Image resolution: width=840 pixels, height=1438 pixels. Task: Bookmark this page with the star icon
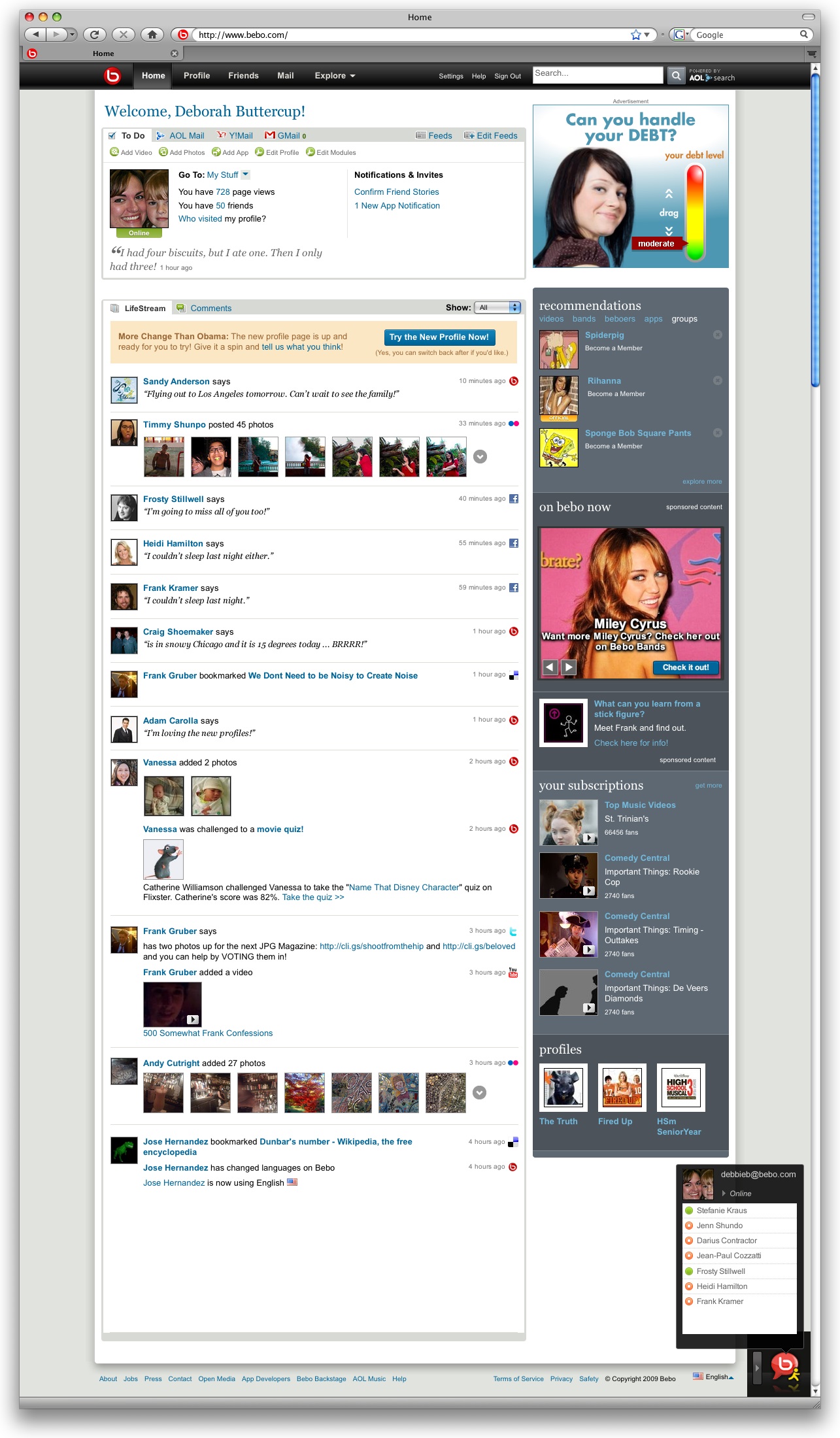pyautogui.click(x=635, y=35)
